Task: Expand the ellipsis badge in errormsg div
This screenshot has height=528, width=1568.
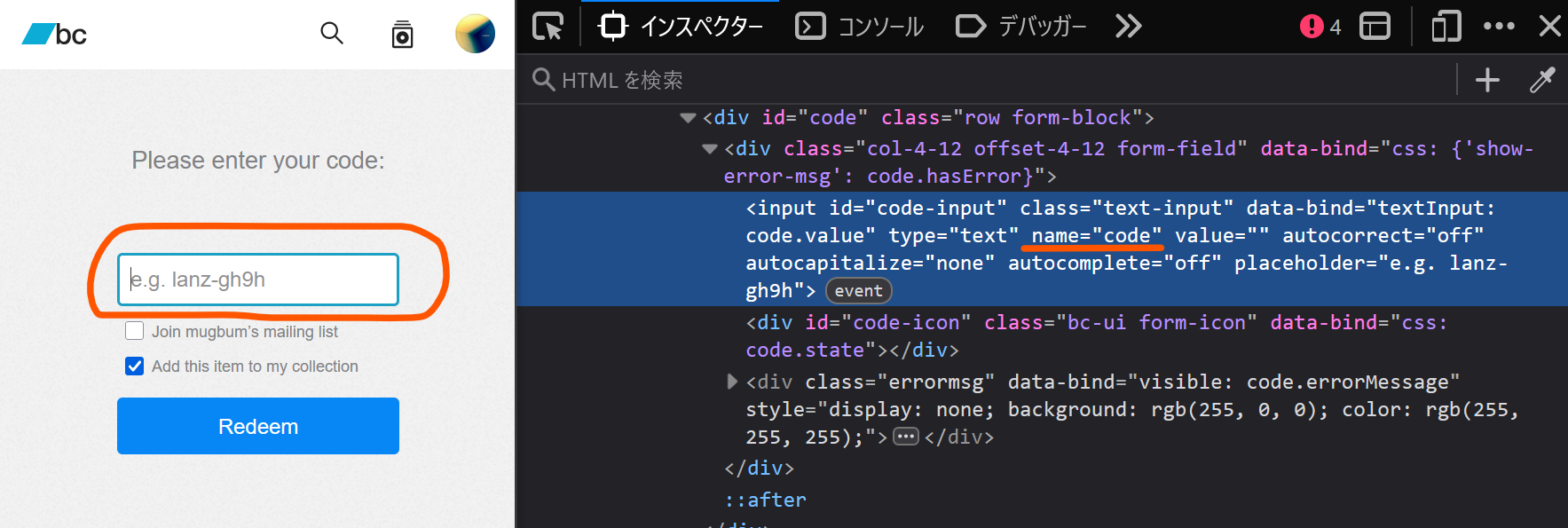Action: pos(906,437)
